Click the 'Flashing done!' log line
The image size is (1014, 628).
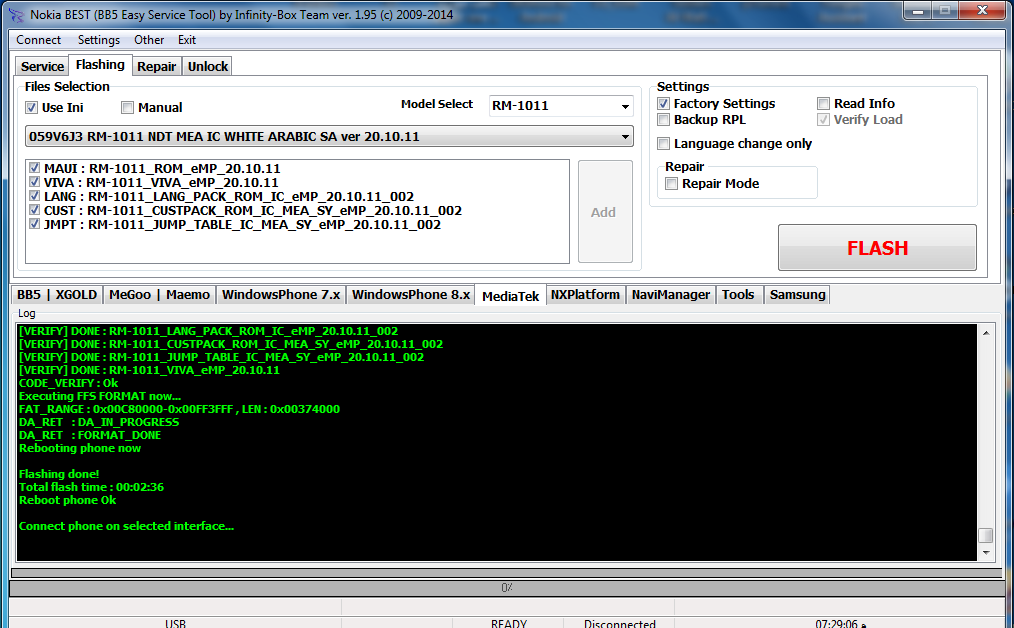point(59,474)
